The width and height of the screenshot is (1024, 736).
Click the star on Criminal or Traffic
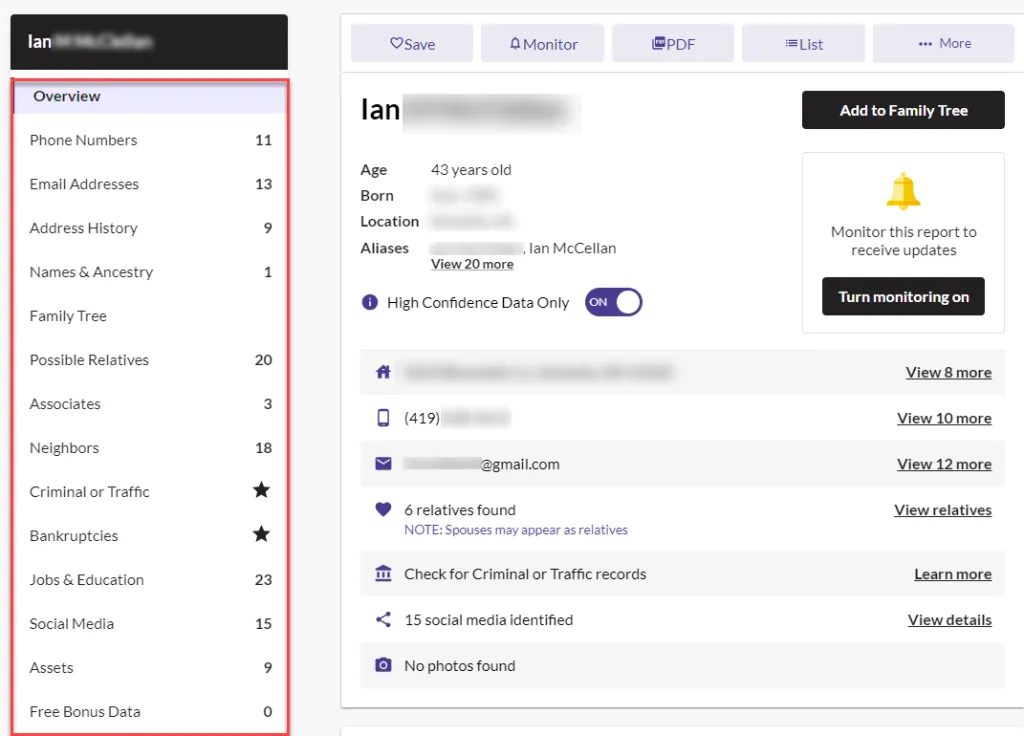261,490
